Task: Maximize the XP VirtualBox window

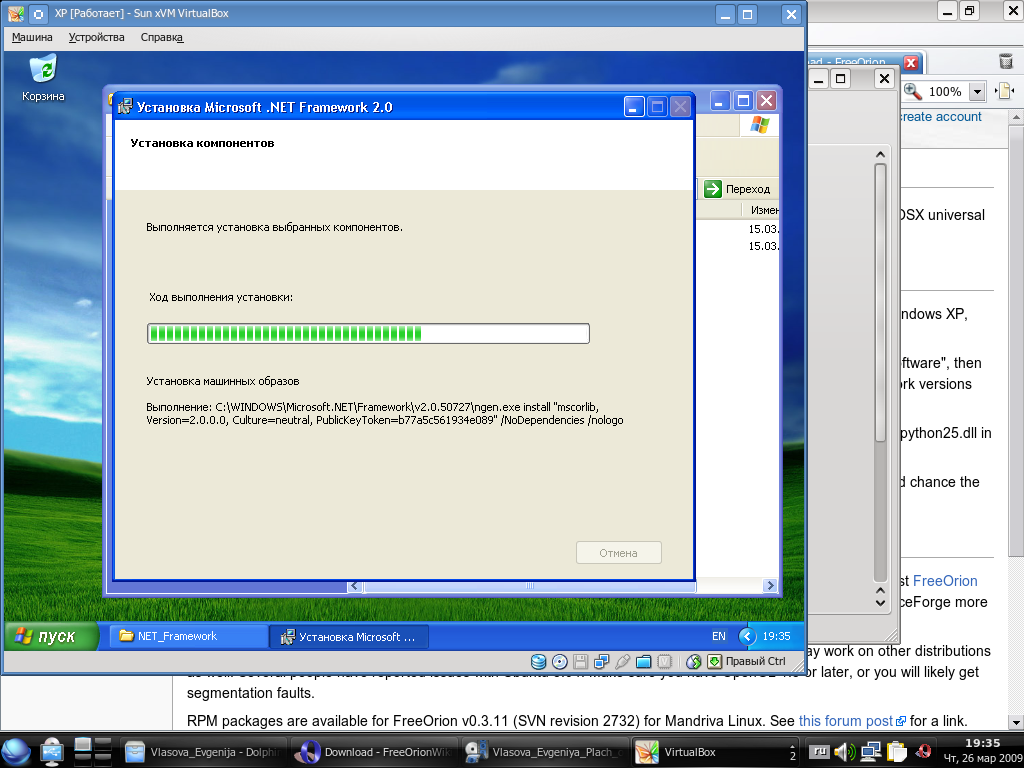Action: pos(748,14)
